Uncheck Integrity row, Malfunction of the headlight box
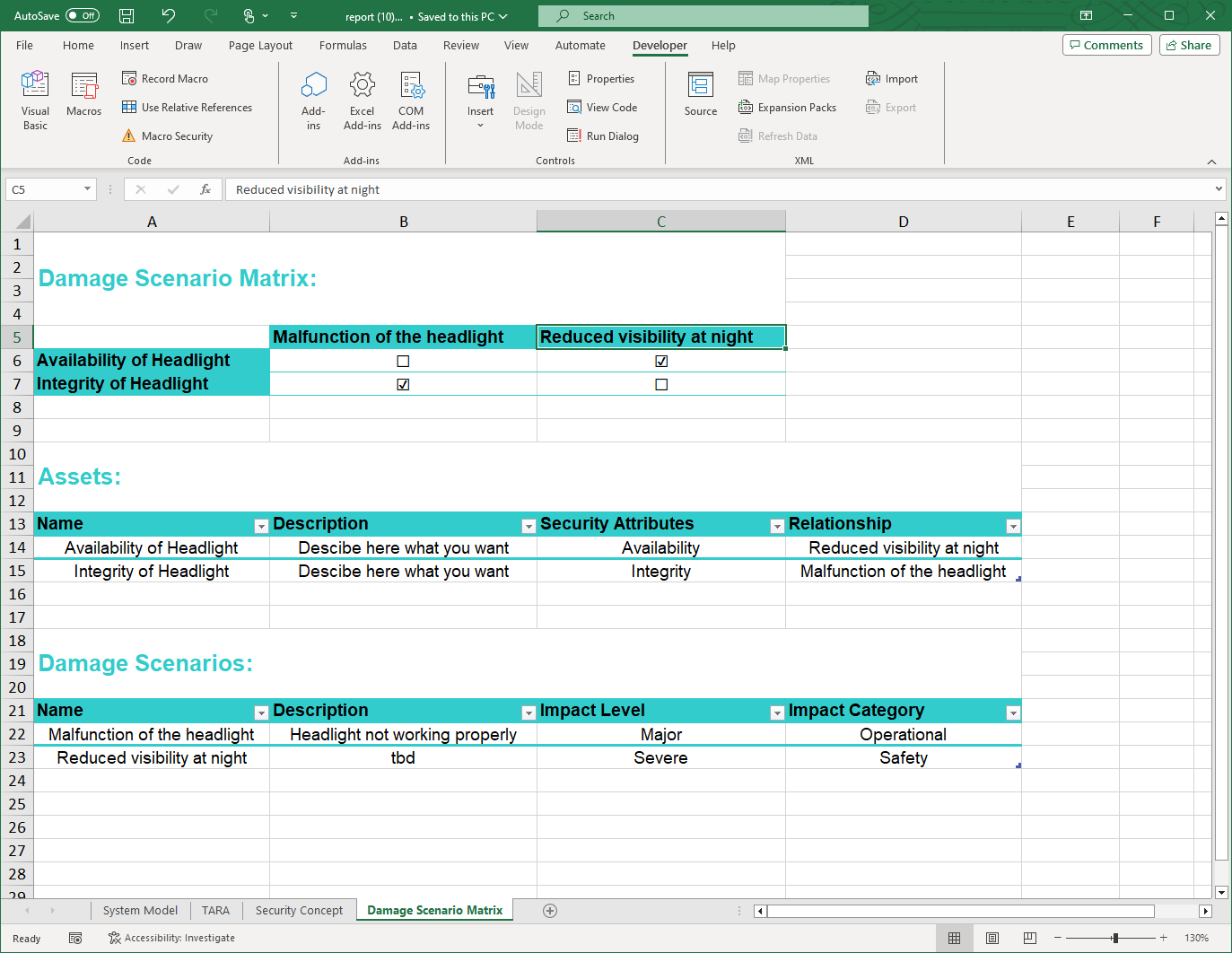This screenshot has width=1232, height=953. pos(403,385)
